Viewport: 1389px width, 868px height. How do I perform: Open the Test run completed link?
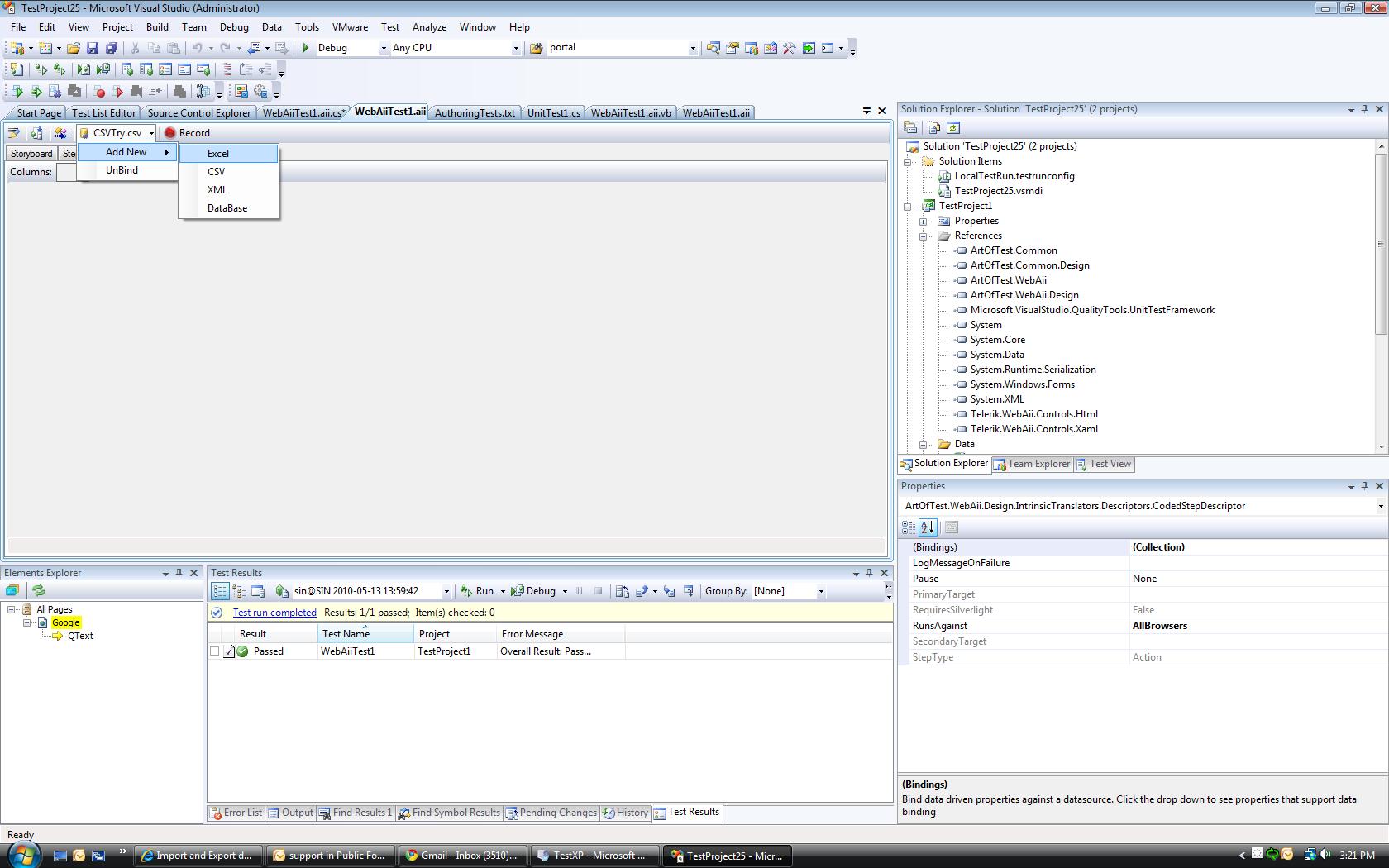point(274,613)
